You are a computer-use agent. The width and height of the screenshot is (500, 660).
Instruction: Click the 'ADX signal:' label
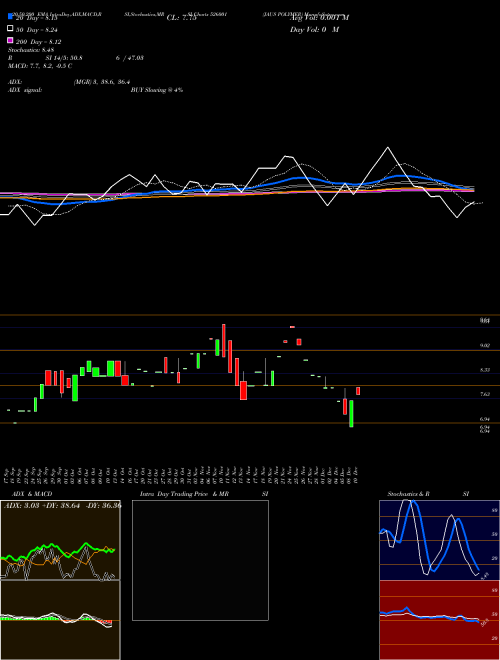tap(25, 90)
